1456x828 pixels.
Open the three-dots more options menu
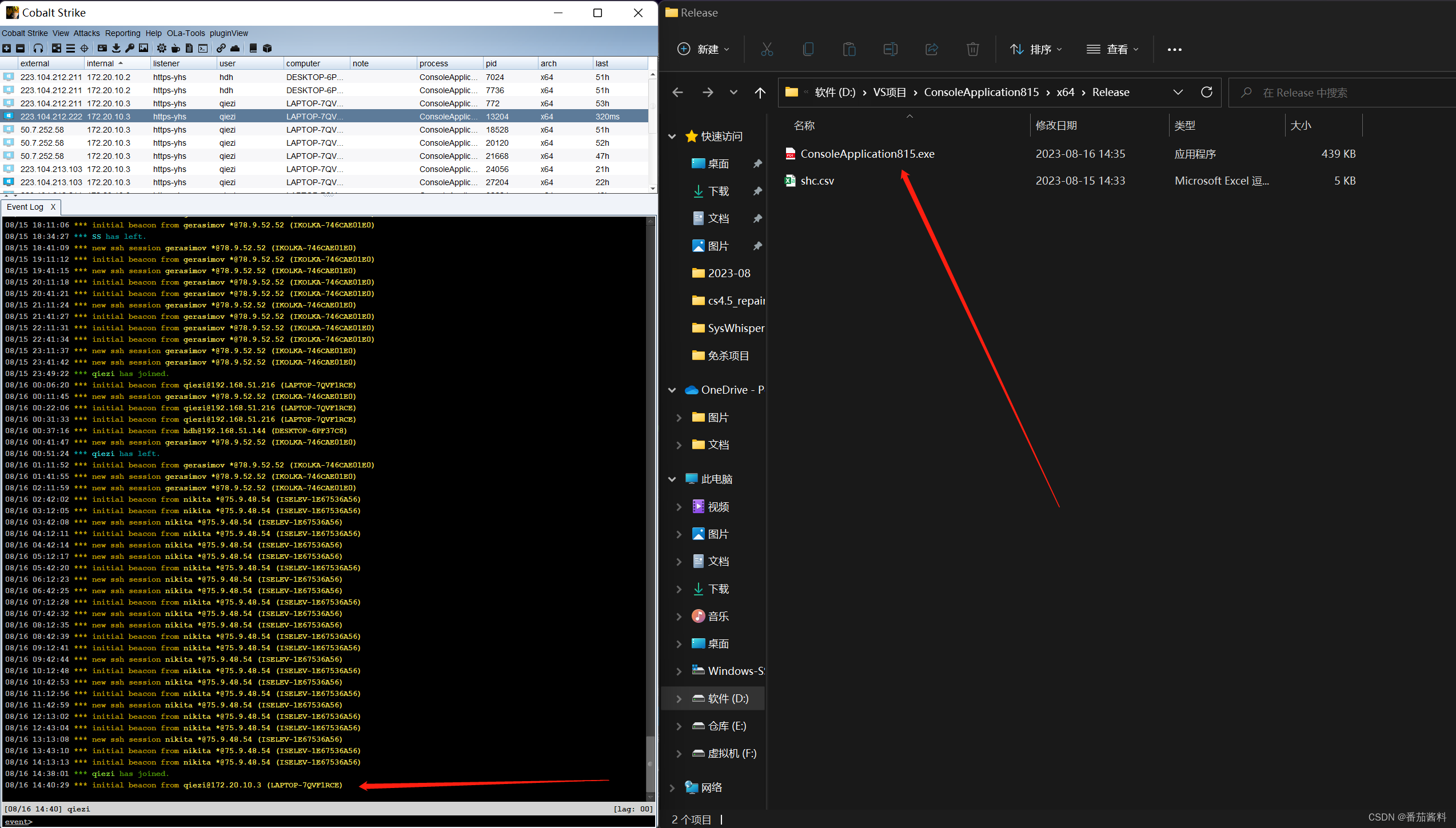pyautogui.click(x=1175, y=50)
